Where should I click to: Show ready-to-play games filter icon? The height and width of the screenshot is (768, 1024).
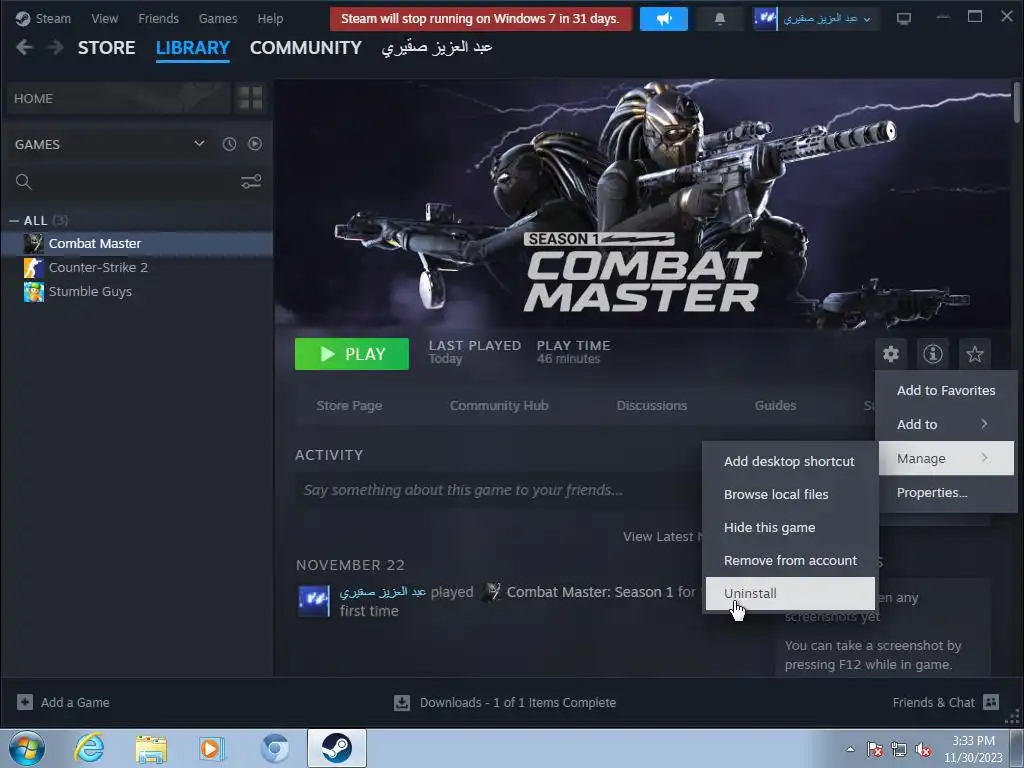point(255,144)
